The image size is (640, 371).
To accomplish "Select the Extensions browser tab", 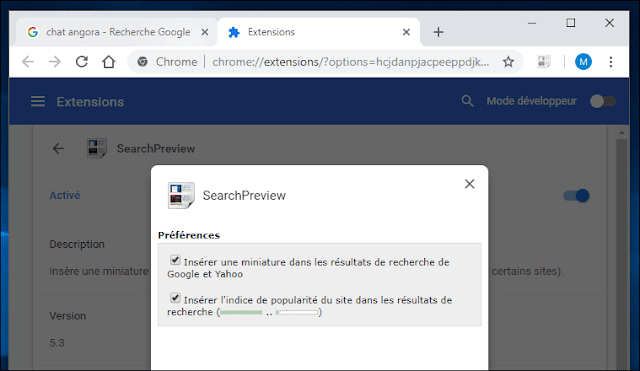I will [x=318, y=32].
